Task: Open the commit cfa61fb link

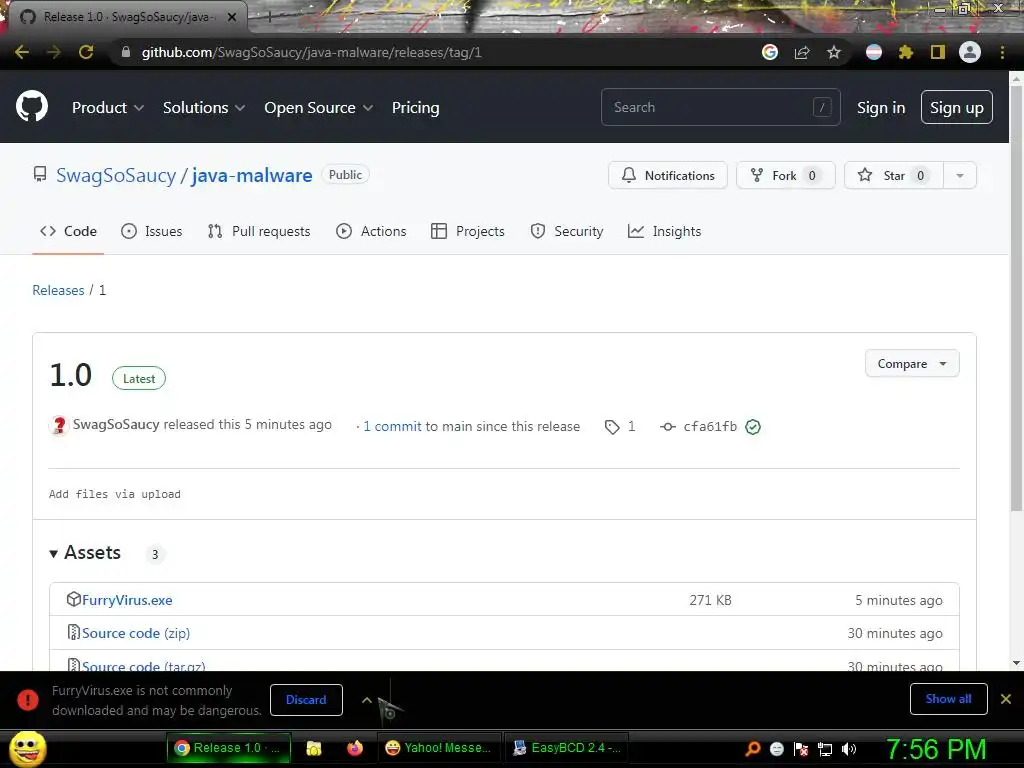Action: (x=710, y=426)
